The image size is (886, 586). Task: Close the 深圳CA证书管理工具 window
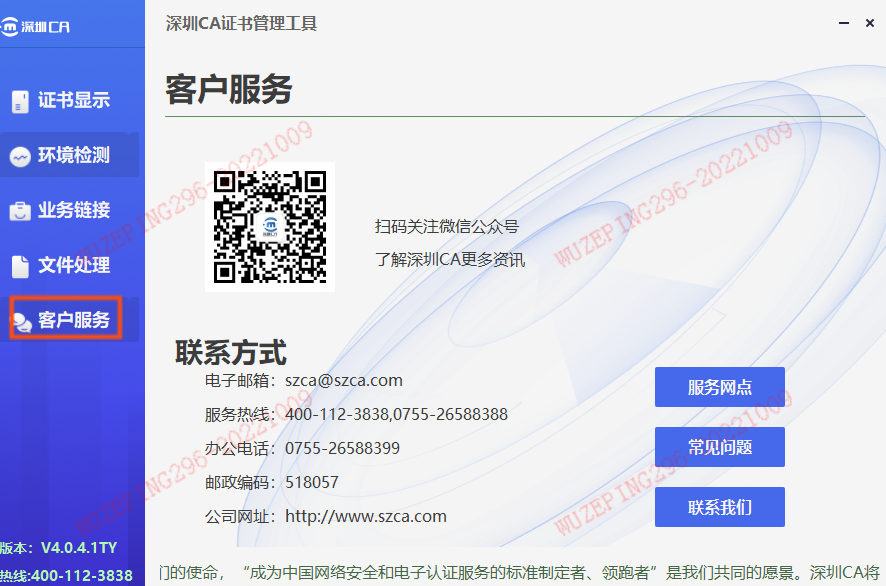[x=869, y=23]
